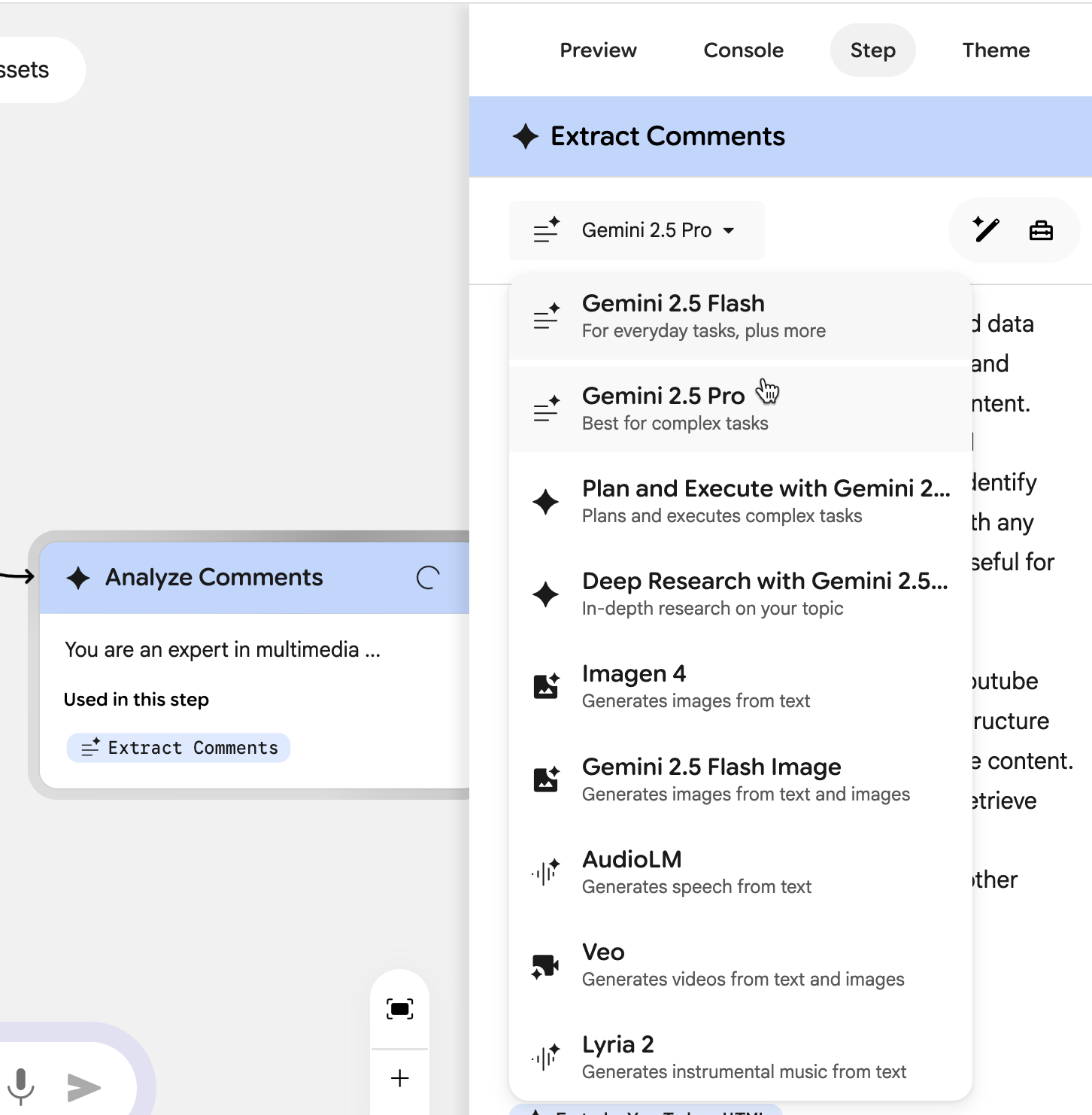Open the Theme tab
The image size is (1092, 1115).
click(x=996, y=50)
